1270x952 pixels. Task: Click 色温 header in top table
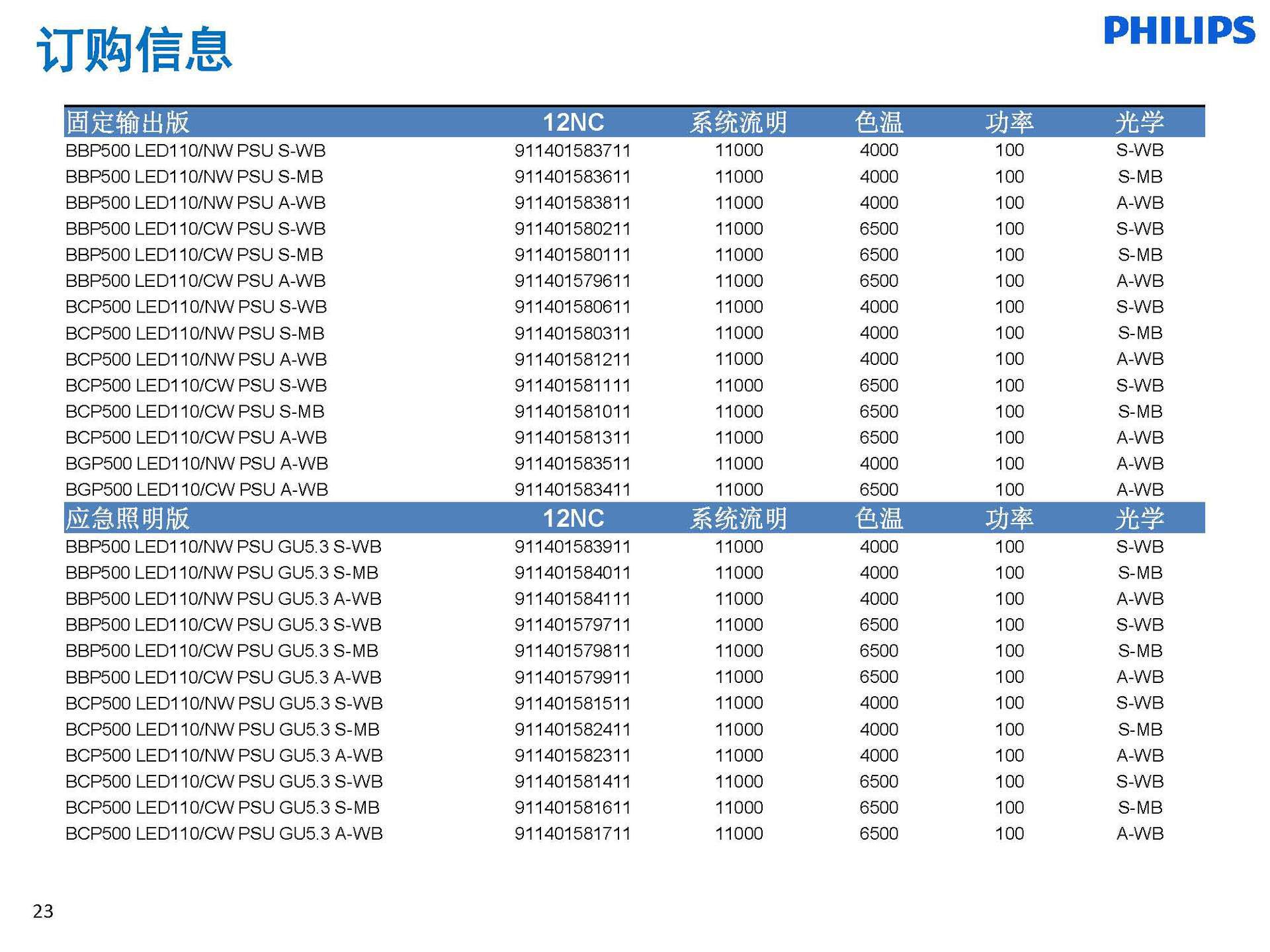[x=878, y=122]
